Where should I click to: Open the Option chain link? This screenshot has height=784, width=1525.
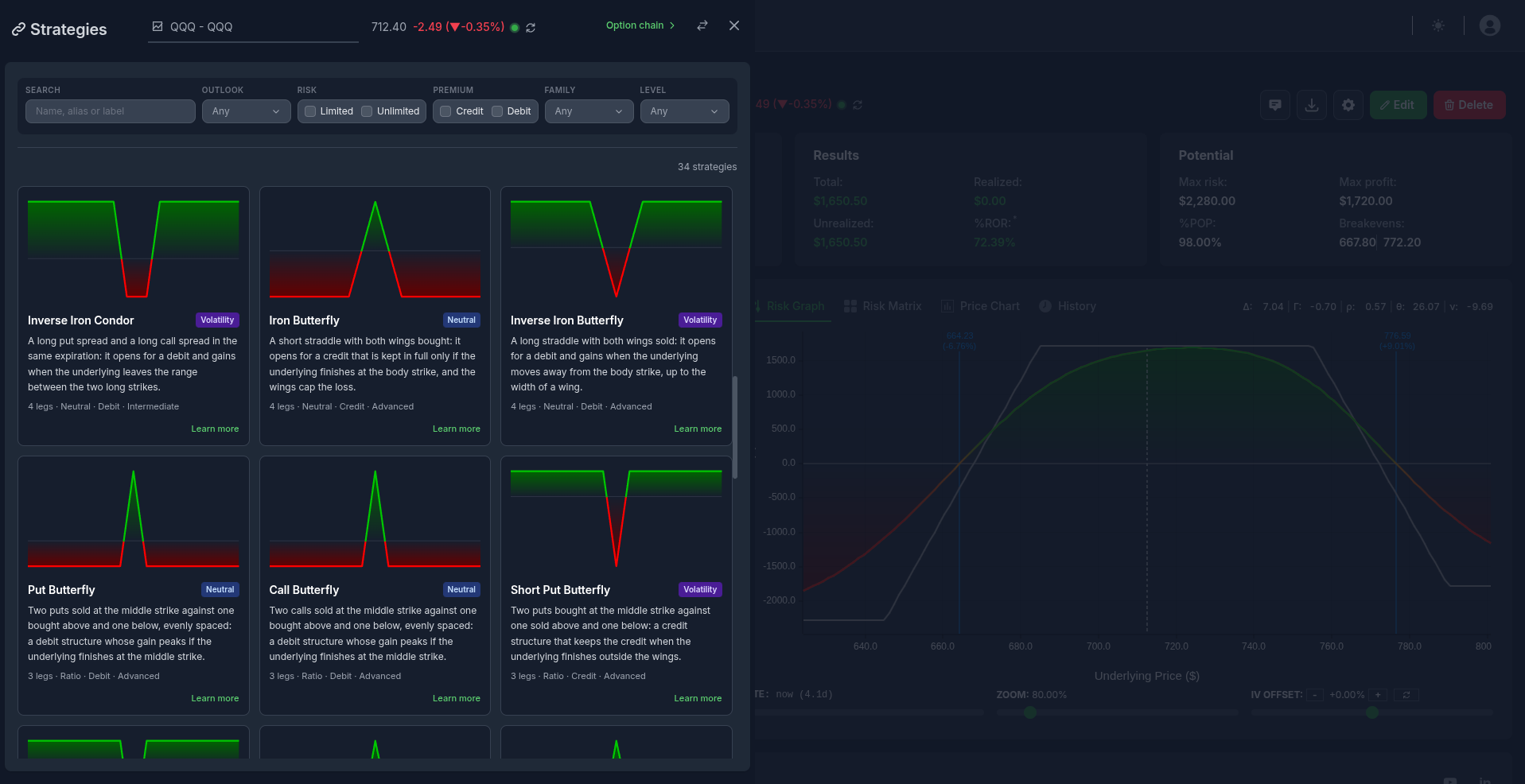pyautogui.click(x=640, y=25)
